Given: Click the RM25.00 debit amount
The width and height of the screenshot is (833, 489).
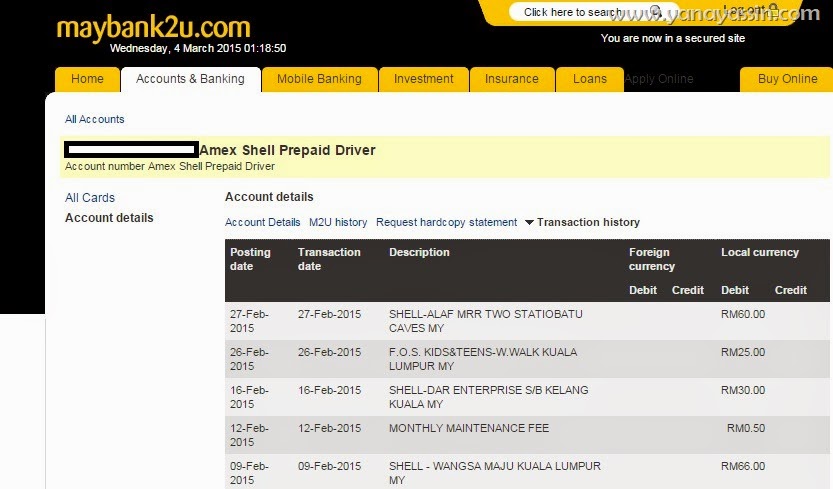Looking at the screenshot, I should [743, 352].
